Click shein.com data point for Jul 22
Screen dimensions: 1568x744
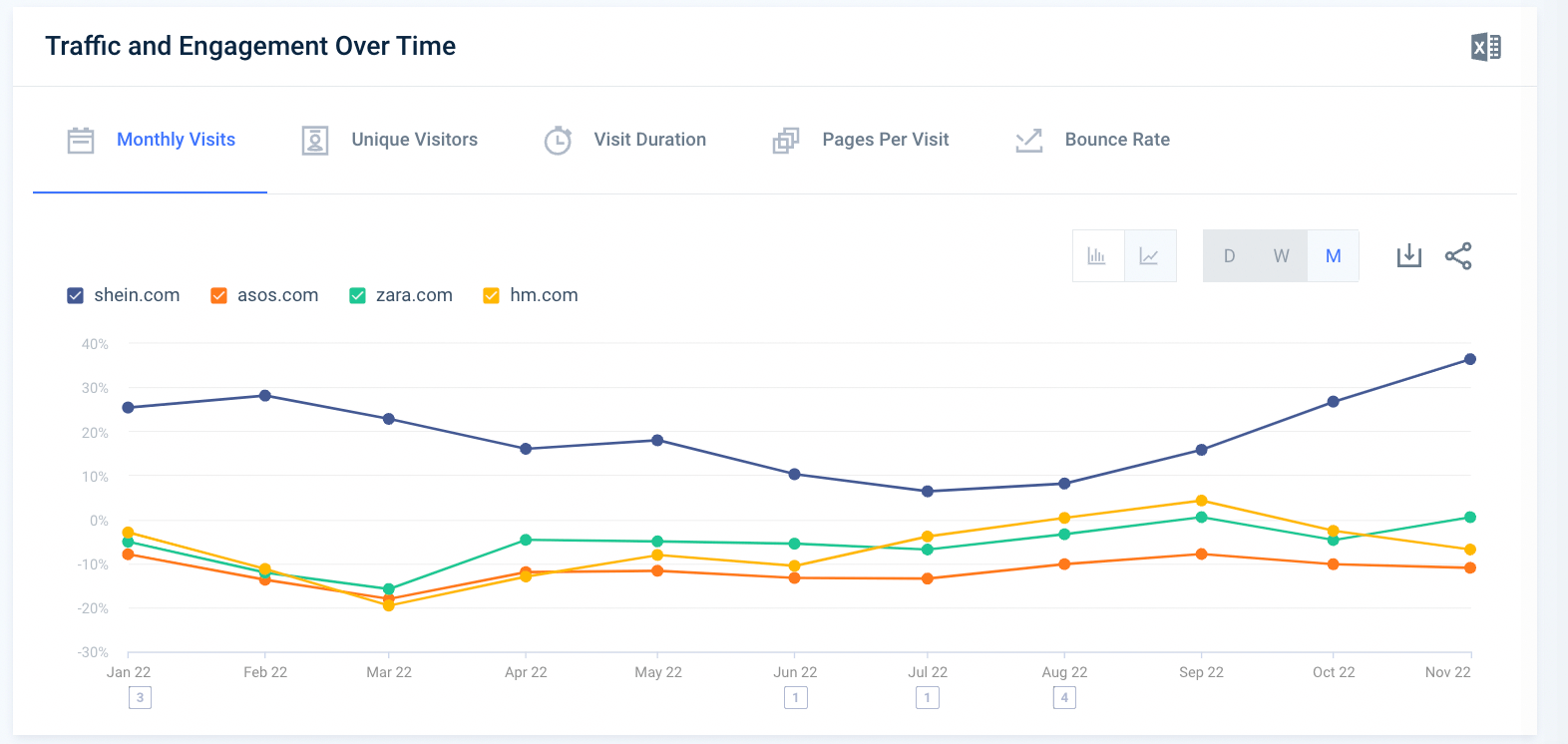[928, 492]
